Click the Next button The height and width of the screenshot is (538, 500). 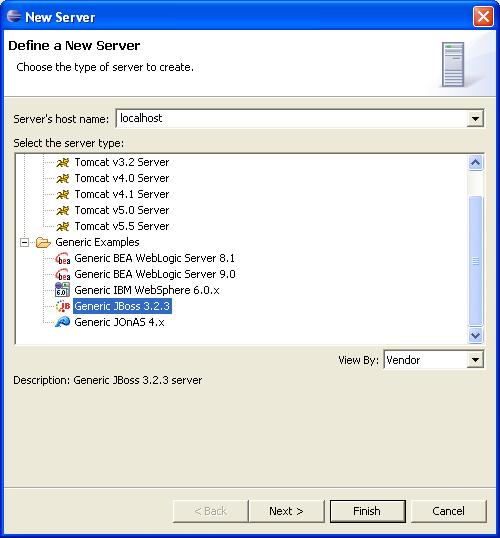click(286, 511)
